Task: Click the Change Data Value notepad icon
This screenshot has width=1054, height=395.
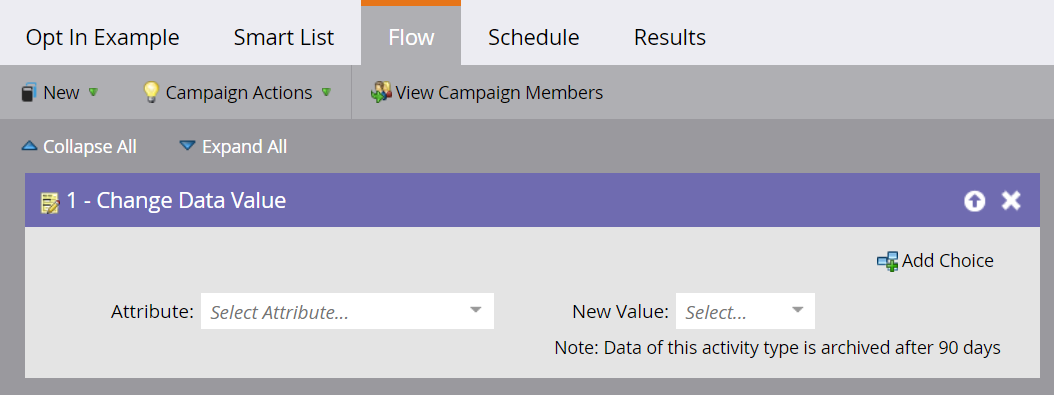Action: coord(50,202)
